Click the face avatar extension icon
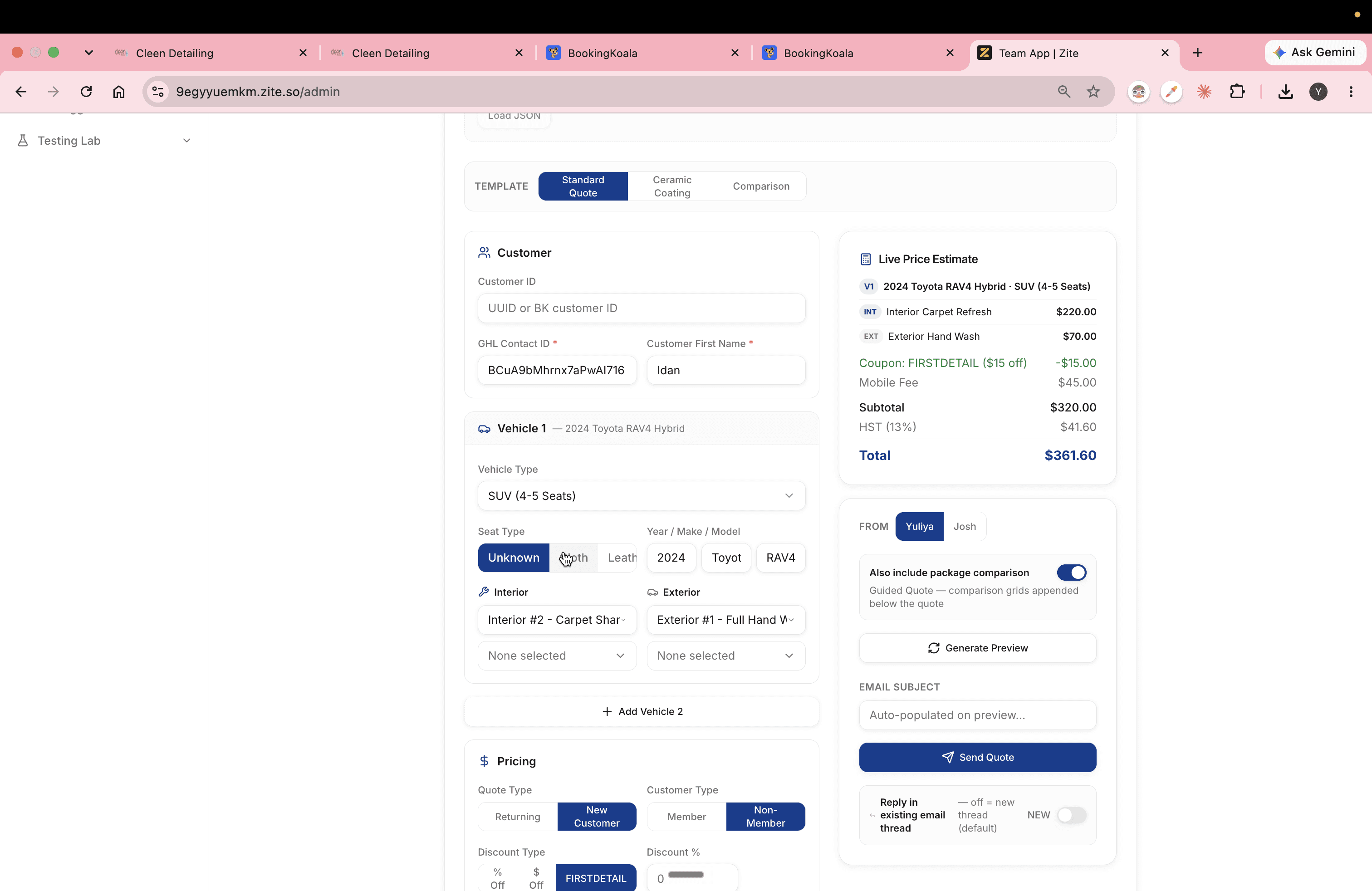Image resolution: width=1372 pixels, height=891 pixels. 1138,92
